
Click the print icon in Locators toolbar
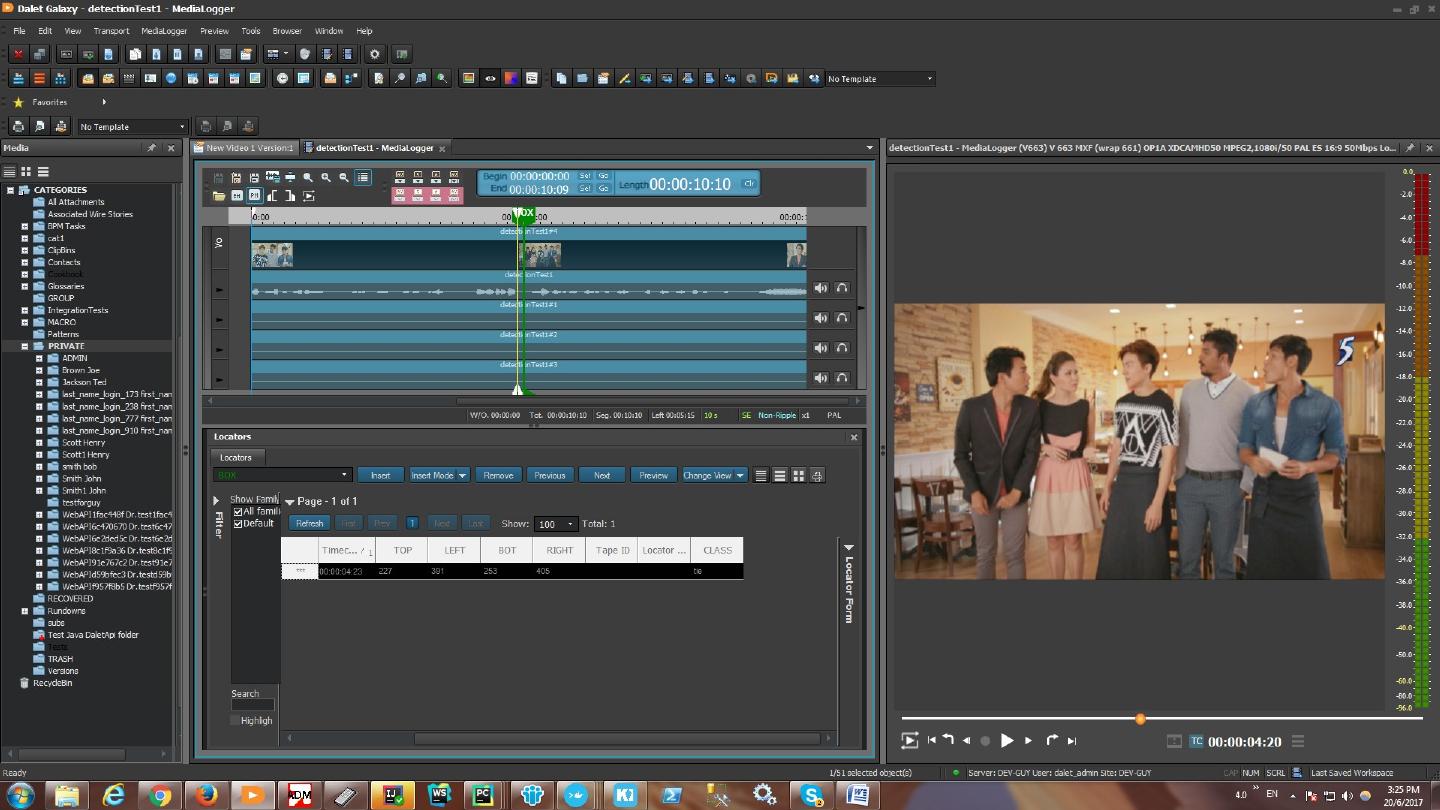[817, 476]
